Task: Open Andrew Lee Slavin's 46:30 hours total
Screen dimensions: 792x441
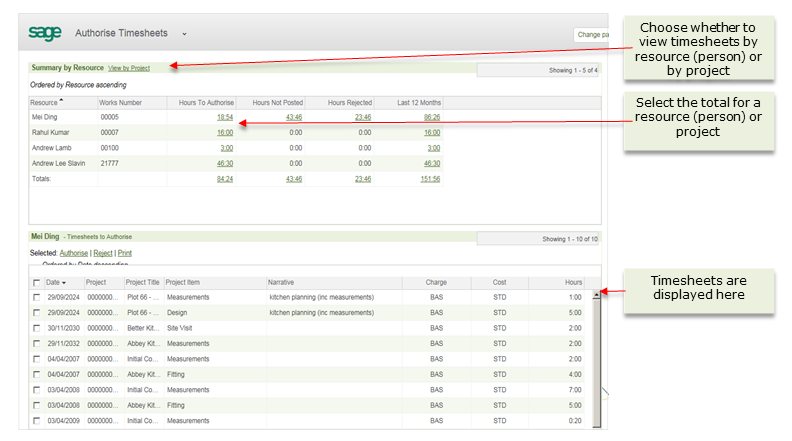Action: (x=225, y=163)
